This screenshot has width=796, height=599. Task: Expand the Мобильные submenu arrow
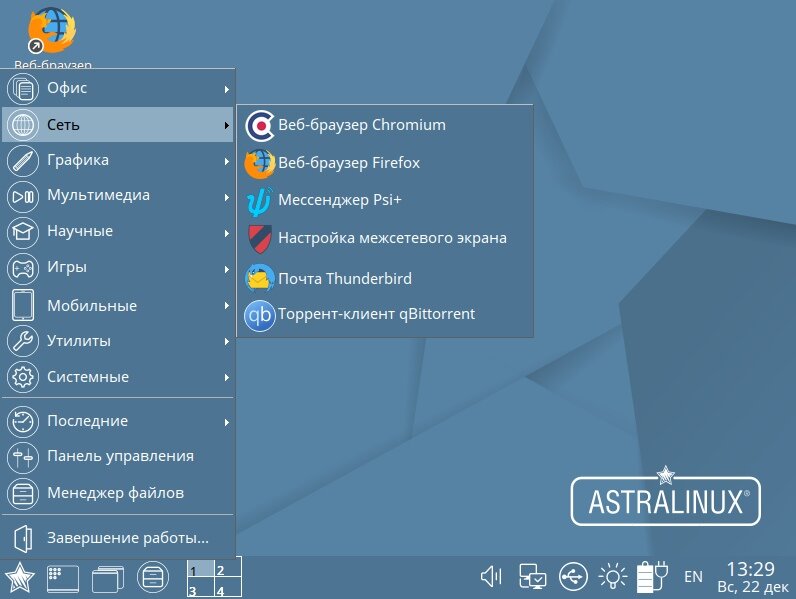pyautogui.click(x=226, y=305)
